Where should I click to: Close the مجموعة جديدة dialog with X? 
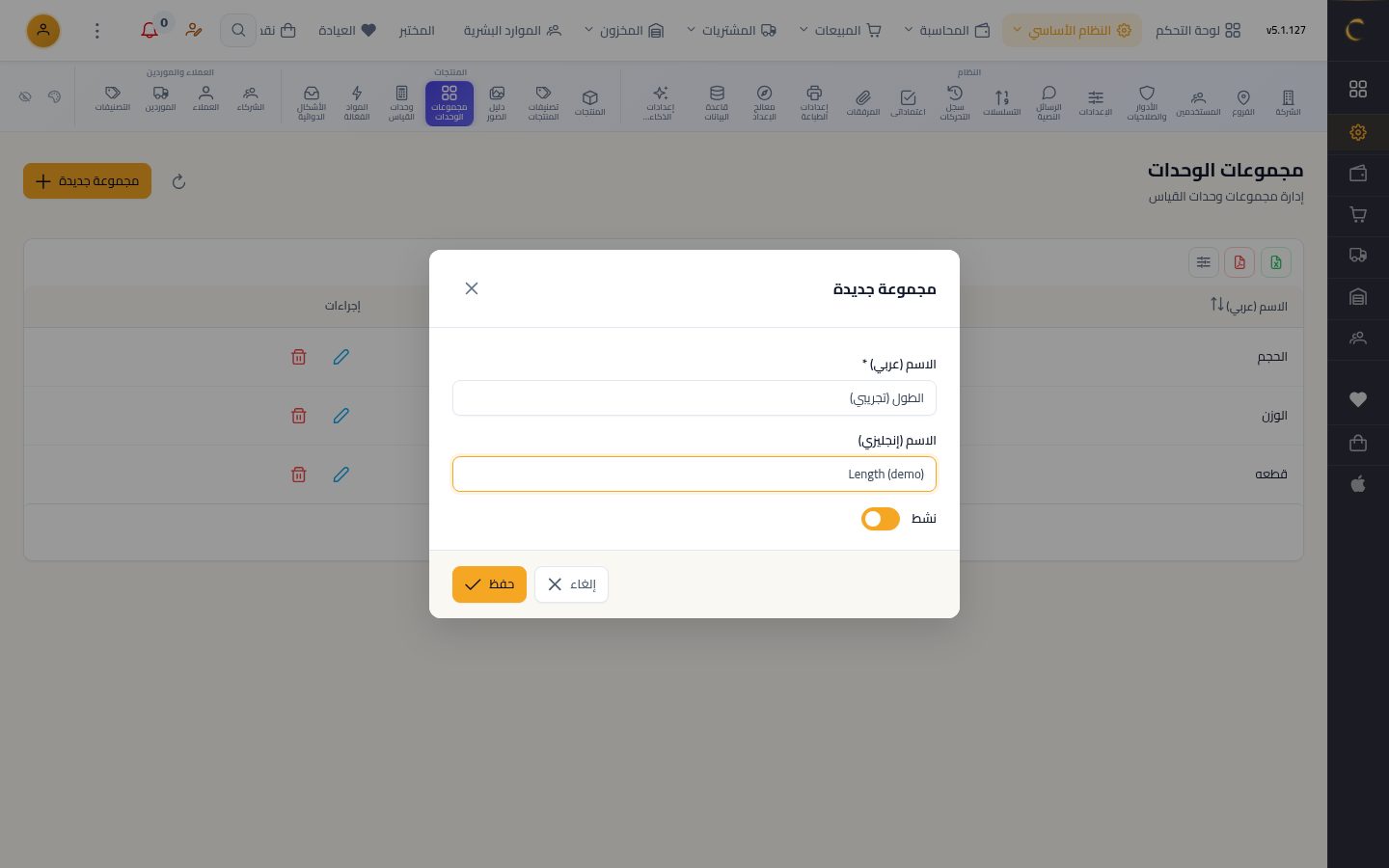[472, 288]
